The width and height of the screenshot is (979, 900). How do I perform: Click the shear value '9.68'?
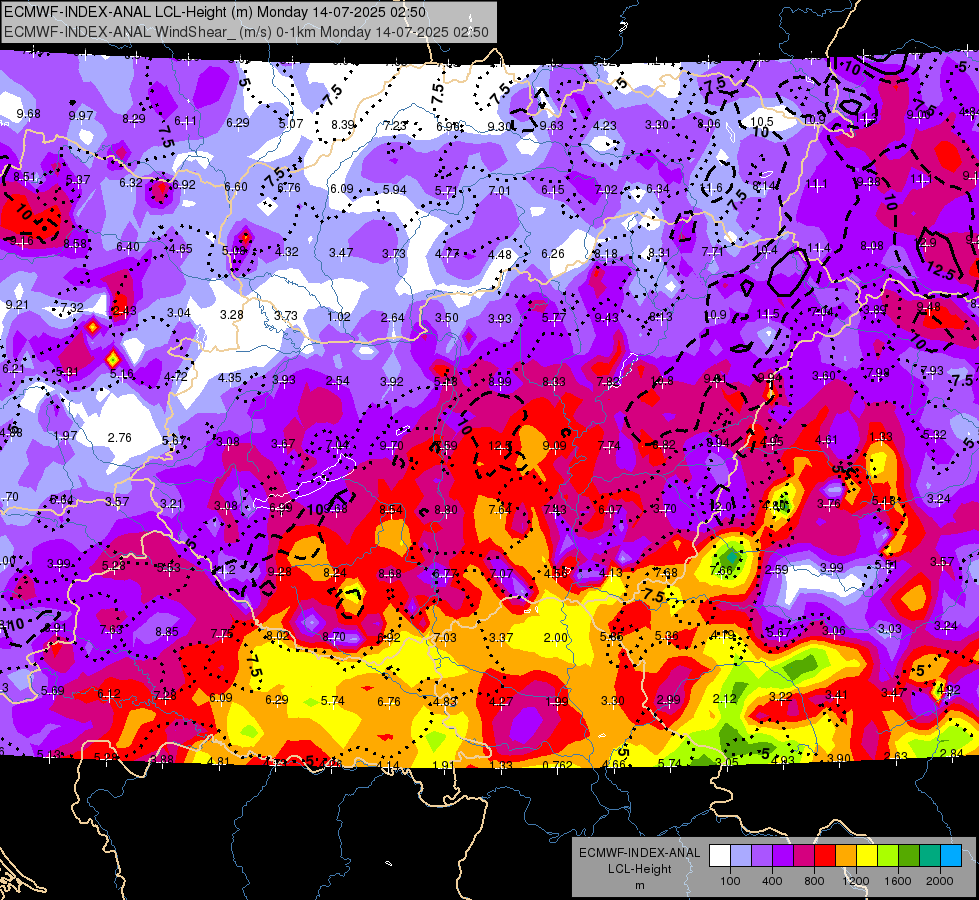[x=28, y=114]
